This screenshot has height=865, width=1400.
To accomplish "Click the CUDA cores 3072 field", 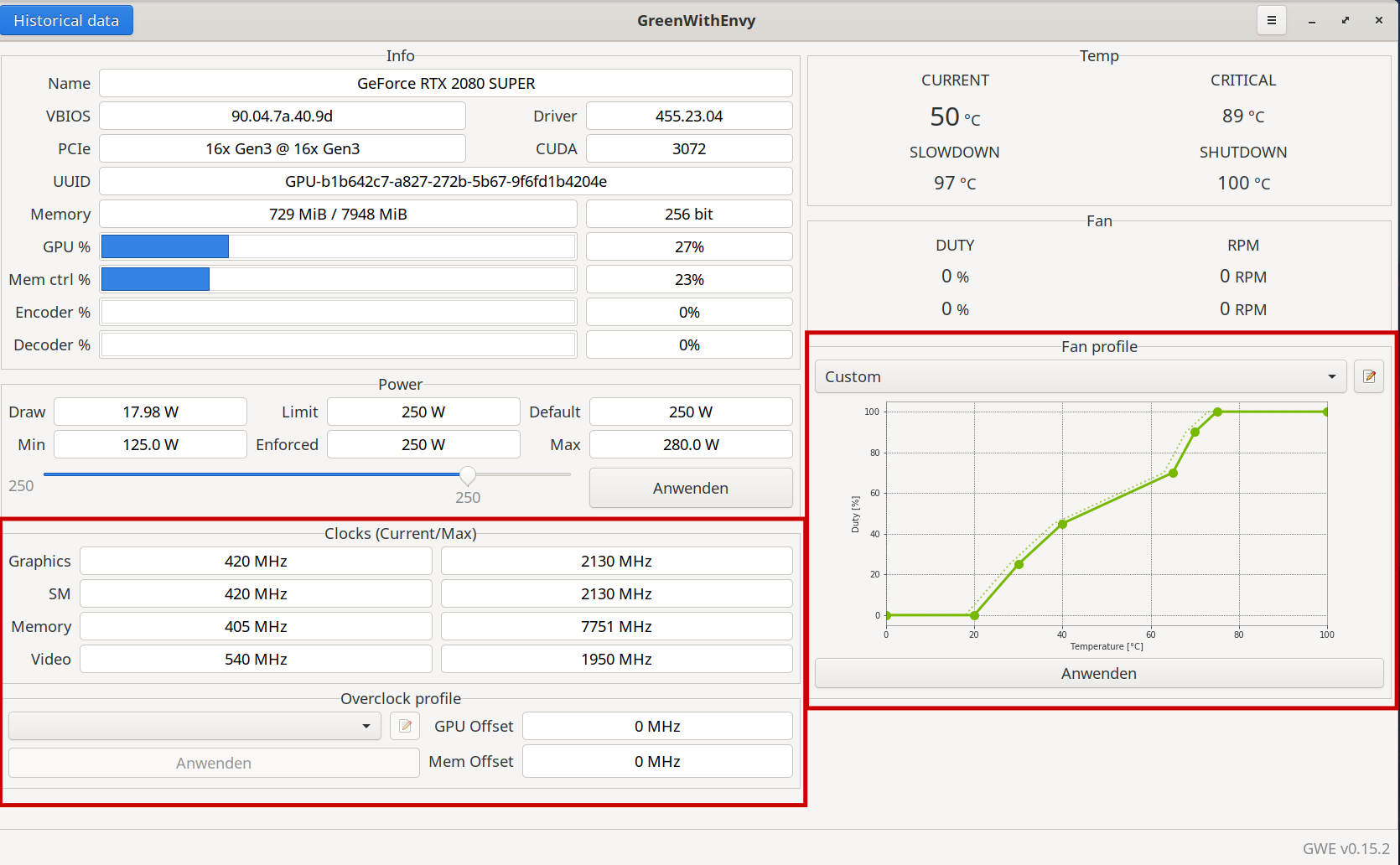I will (689, 148).
